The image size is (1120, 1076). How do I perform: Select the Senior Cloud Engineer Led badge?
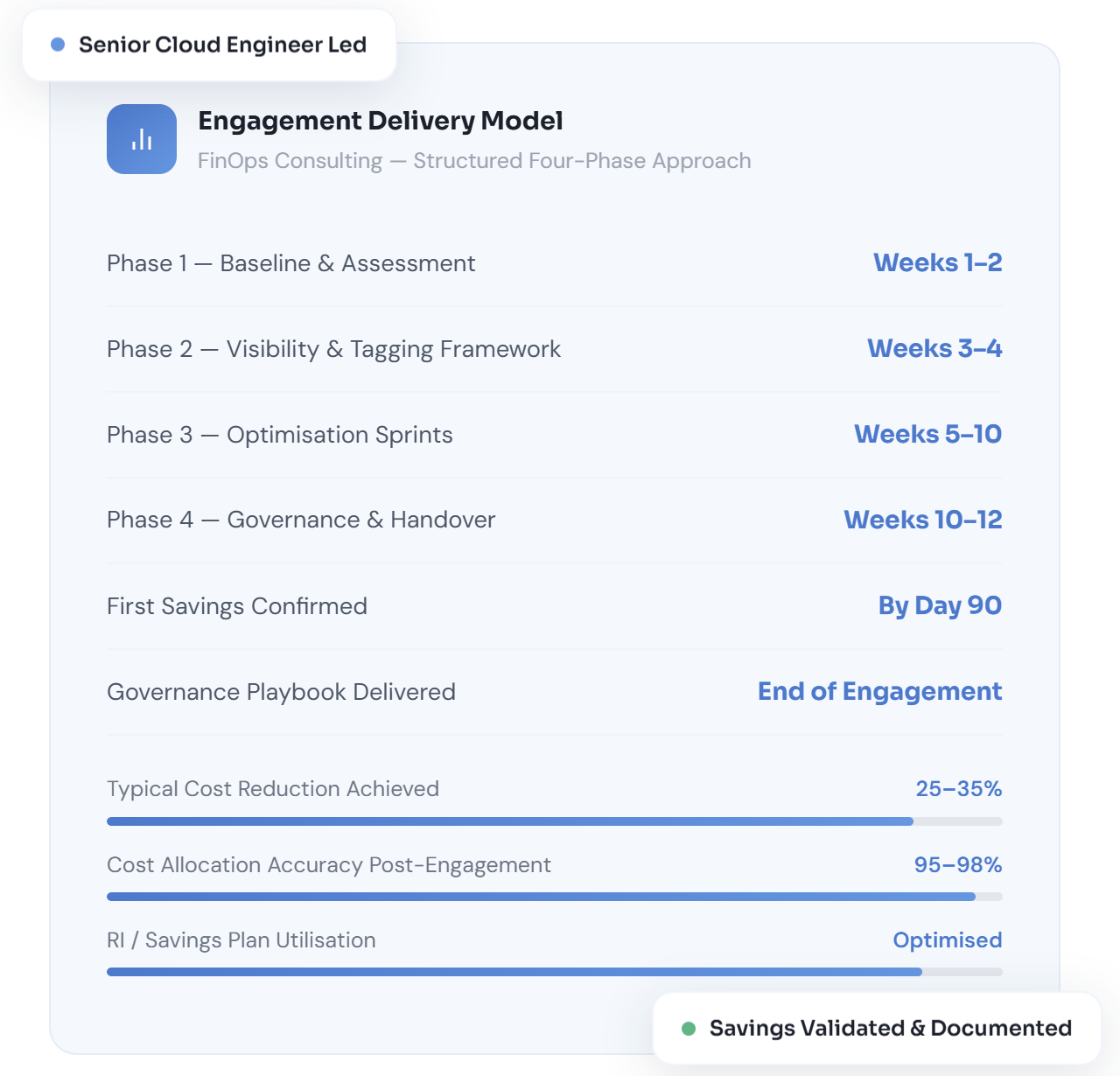210,45
